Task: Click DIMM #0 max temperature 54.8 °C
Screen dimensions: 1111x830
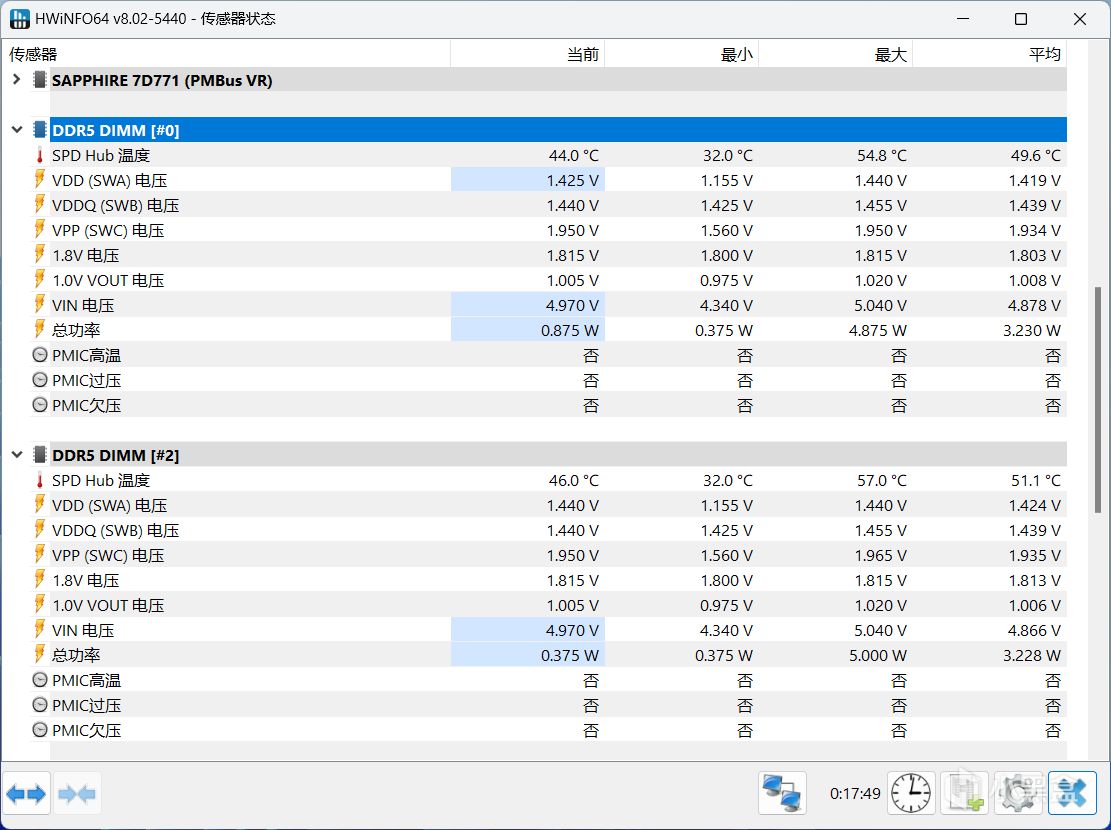Action: [881, 155]
